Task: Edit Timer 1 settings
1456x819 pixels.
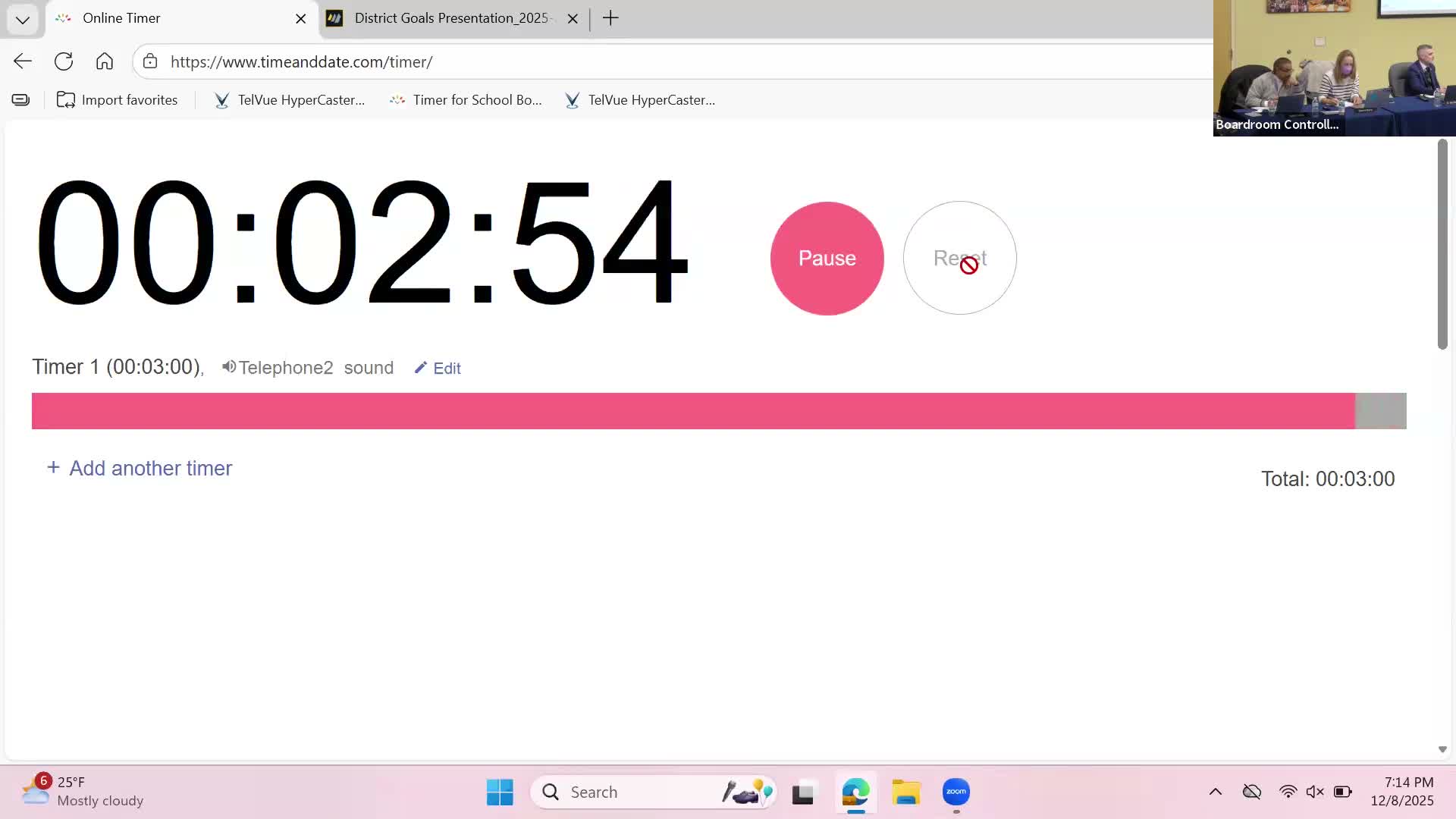Action: pyautogui.click(x=438, y=368)
